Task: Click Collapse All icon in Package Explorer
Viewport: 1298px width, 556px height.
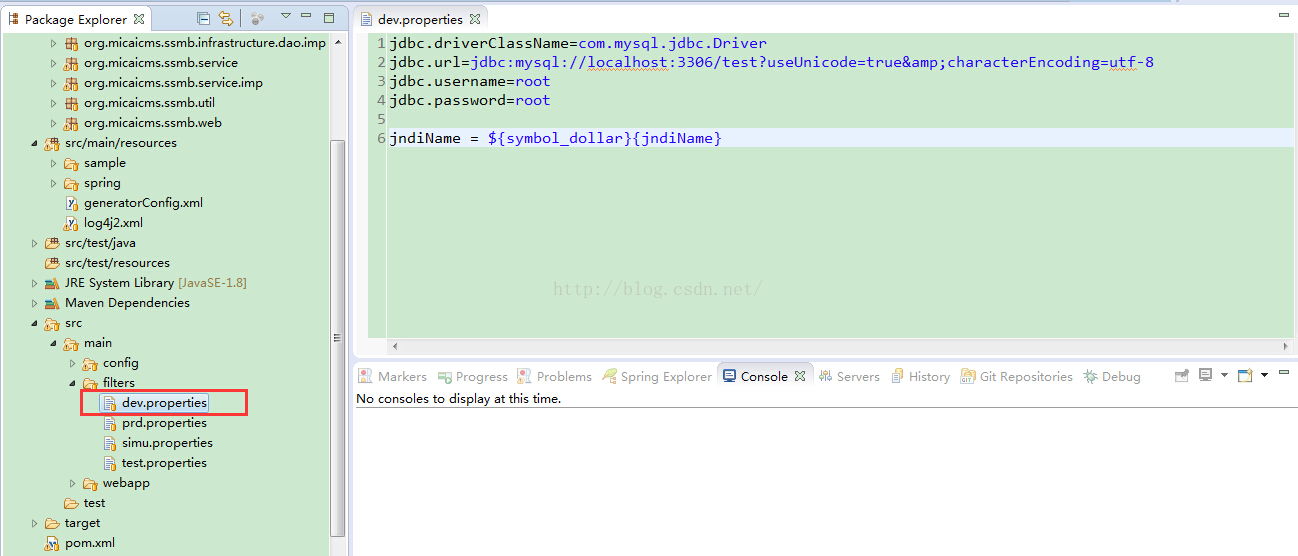Action: (x=204, y=18)
